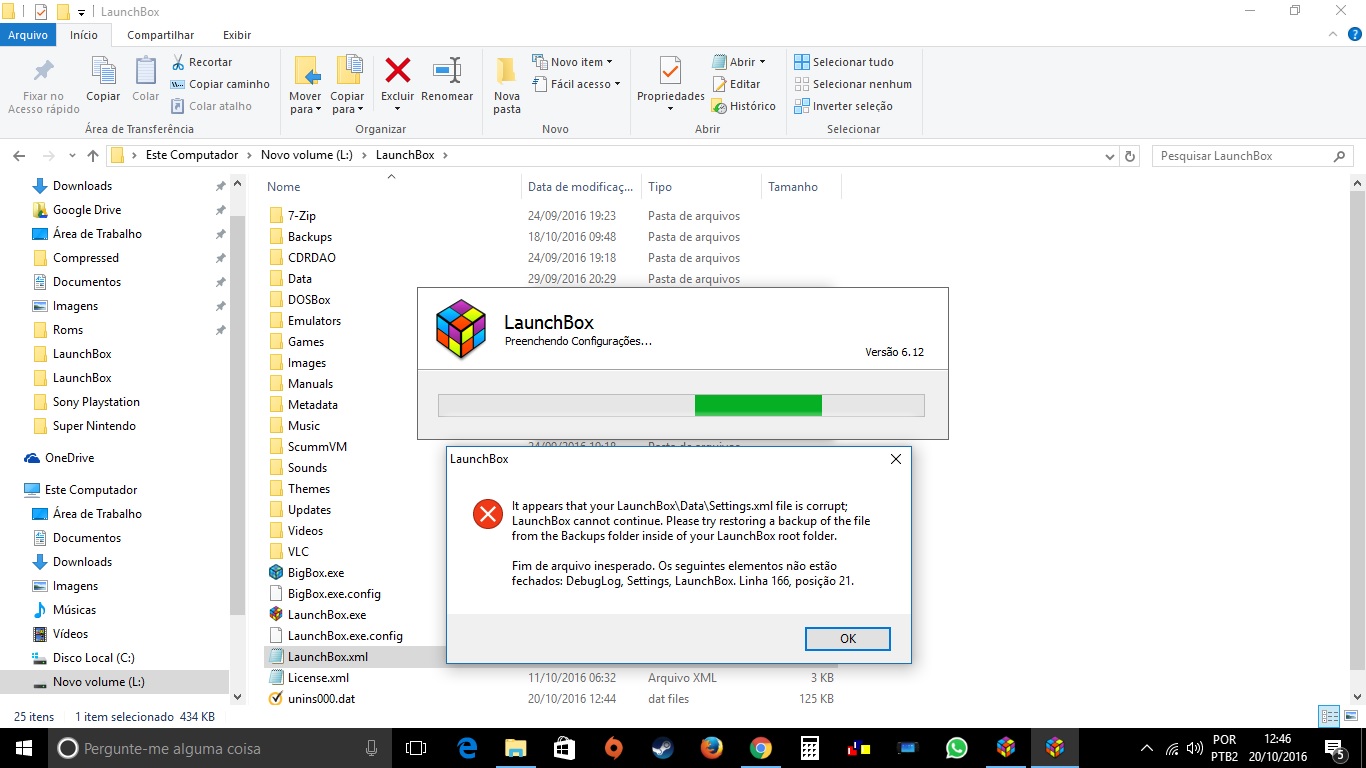Open WhatsApp from taskbar
Viewport: 1366px width, 768px height.
[957, 748]
